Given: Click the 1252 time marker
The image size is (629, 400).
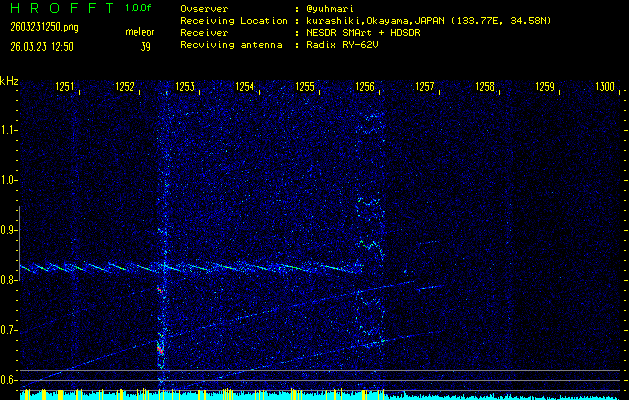Looking at the screenshot, I should click(x=125, y=86).
